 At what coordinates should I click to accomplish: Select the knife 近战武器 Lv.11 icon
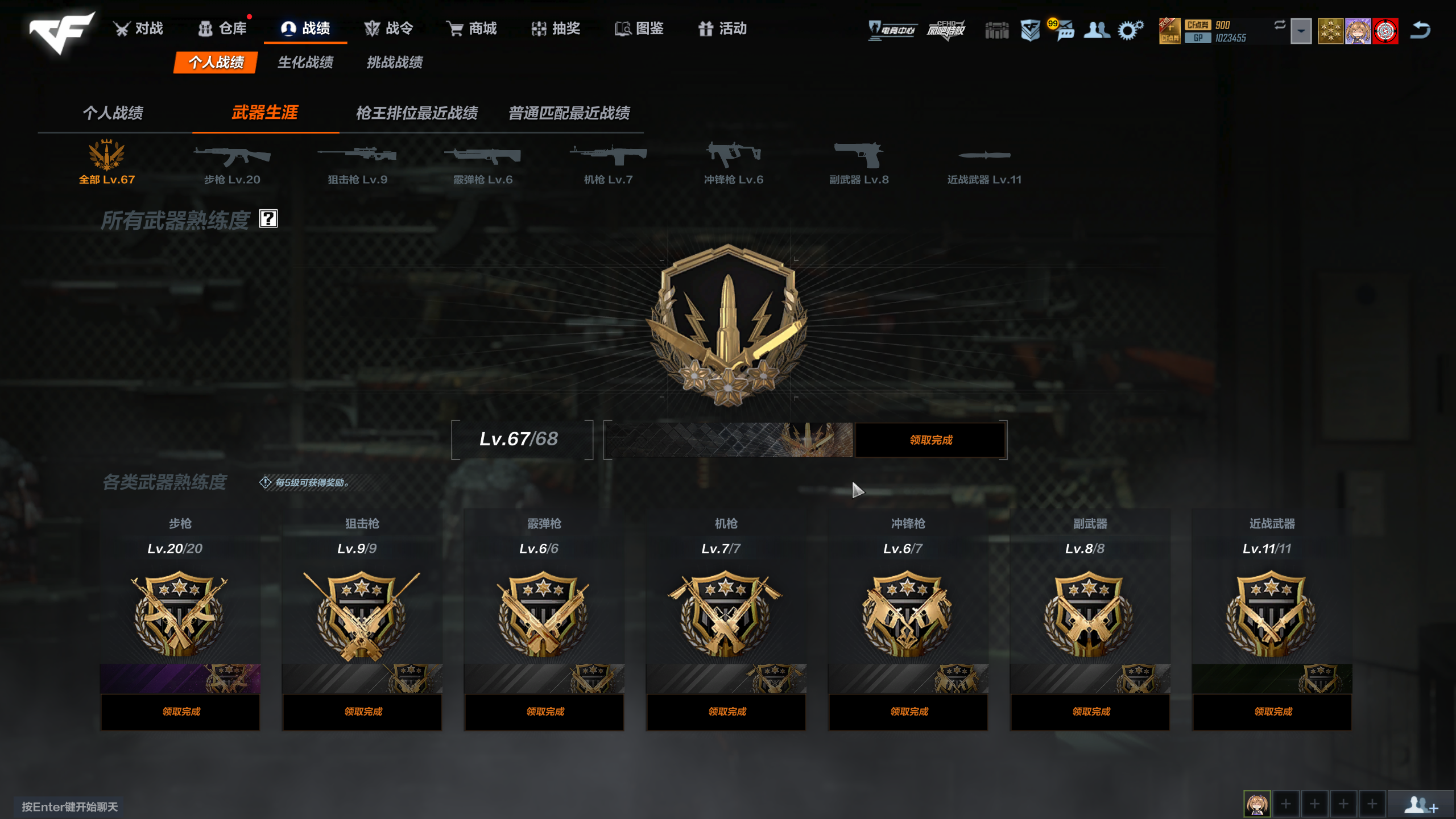point(984,165)
